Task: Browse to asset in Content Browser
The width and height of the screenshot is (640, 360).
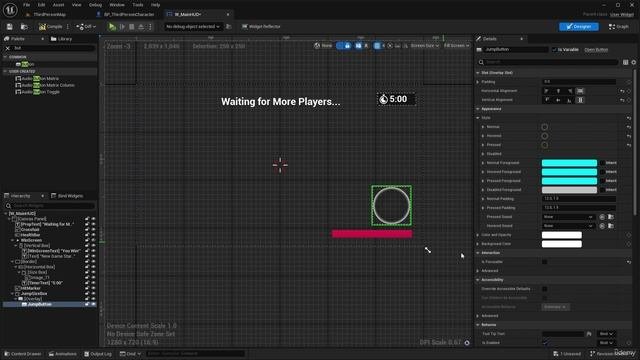Action: tap(24, 27)
